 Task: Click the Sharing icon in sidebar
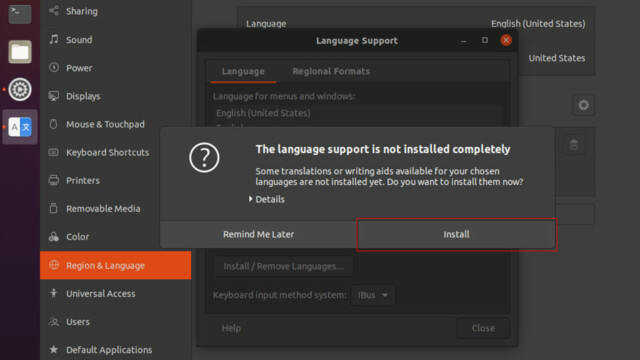click(54, 11)
